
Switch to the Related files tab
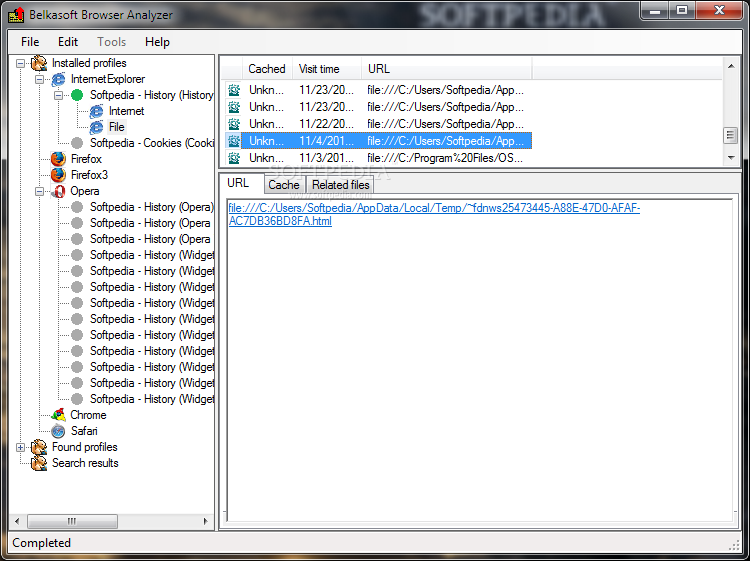pyautogui.click(x=341, y=185)
